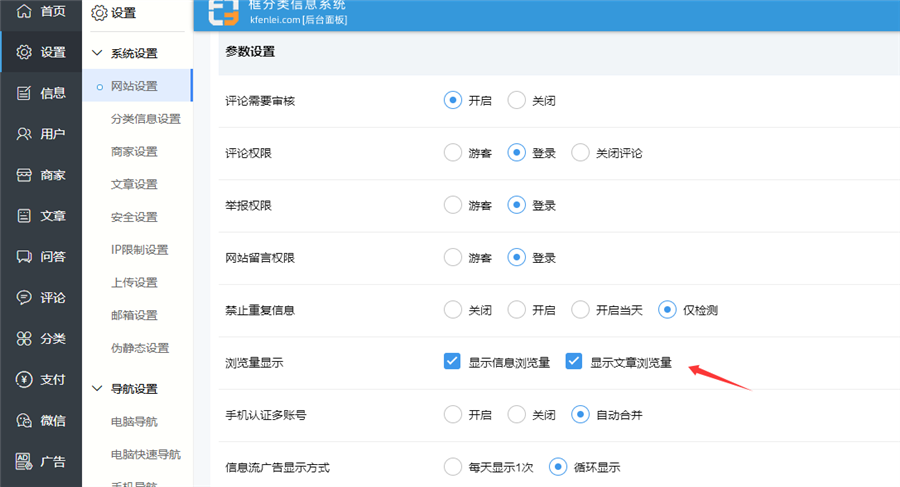
Task: Click 电脑导航 submenu link
Action: coord(134,422)
